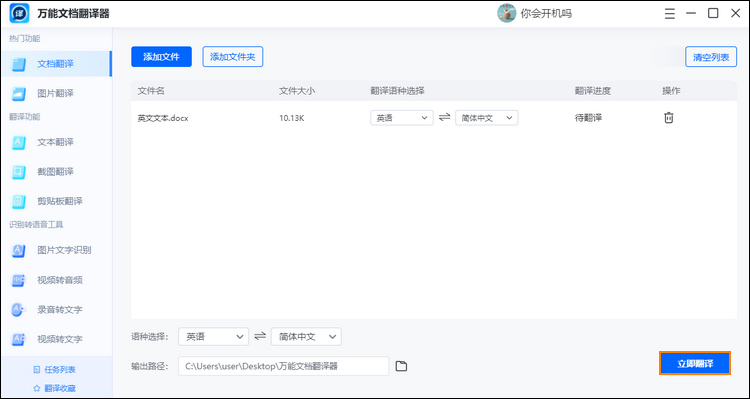Select the 图片文字识别 sidebar icon
Viewport: 750px width, 399px height.
19,250
